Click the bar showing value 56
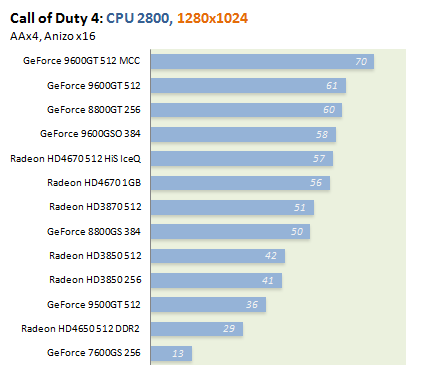This screenshot has width=426, height=367. pyautogui.click(x=240, y=183)
